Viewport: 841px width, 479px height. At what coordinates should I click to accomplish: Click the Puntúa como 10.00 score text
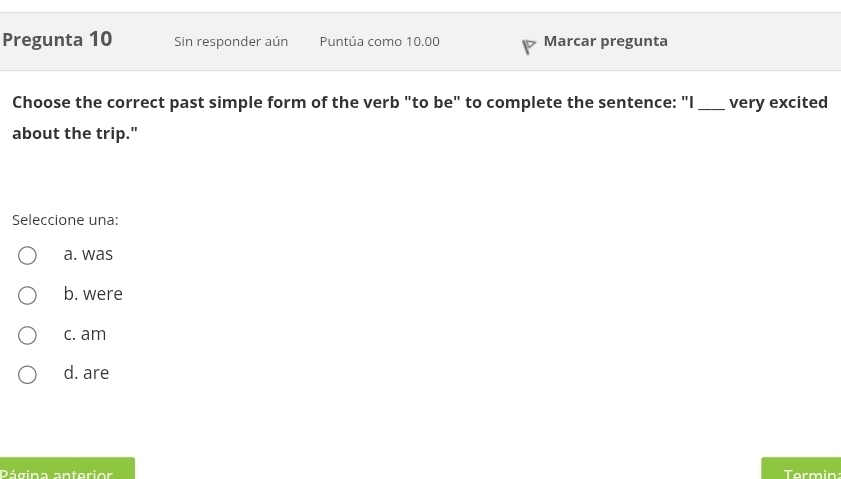coord(379,42)
